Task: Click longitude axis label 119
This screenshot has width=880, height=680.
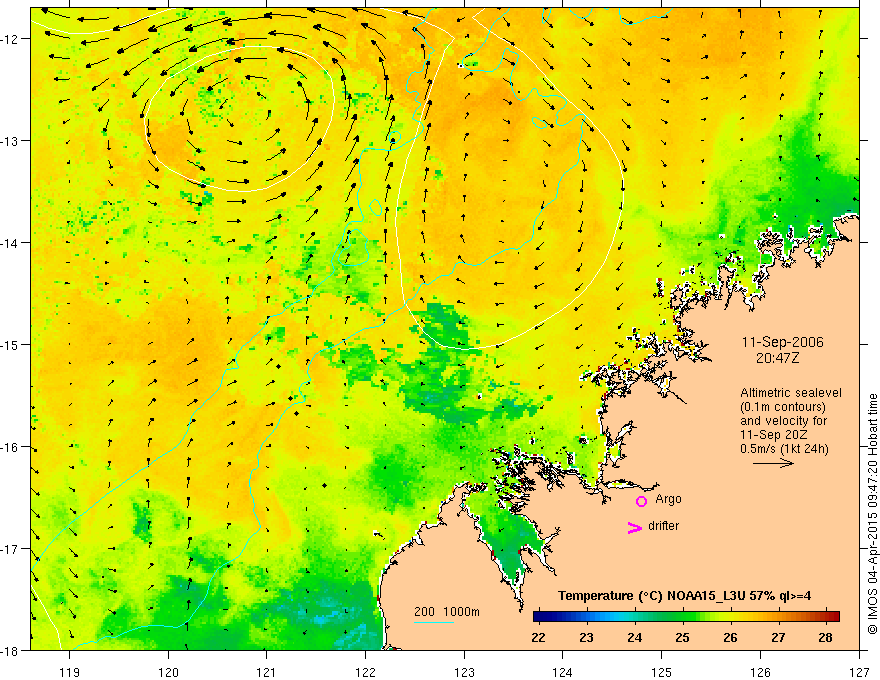Action: click(69, 672)
